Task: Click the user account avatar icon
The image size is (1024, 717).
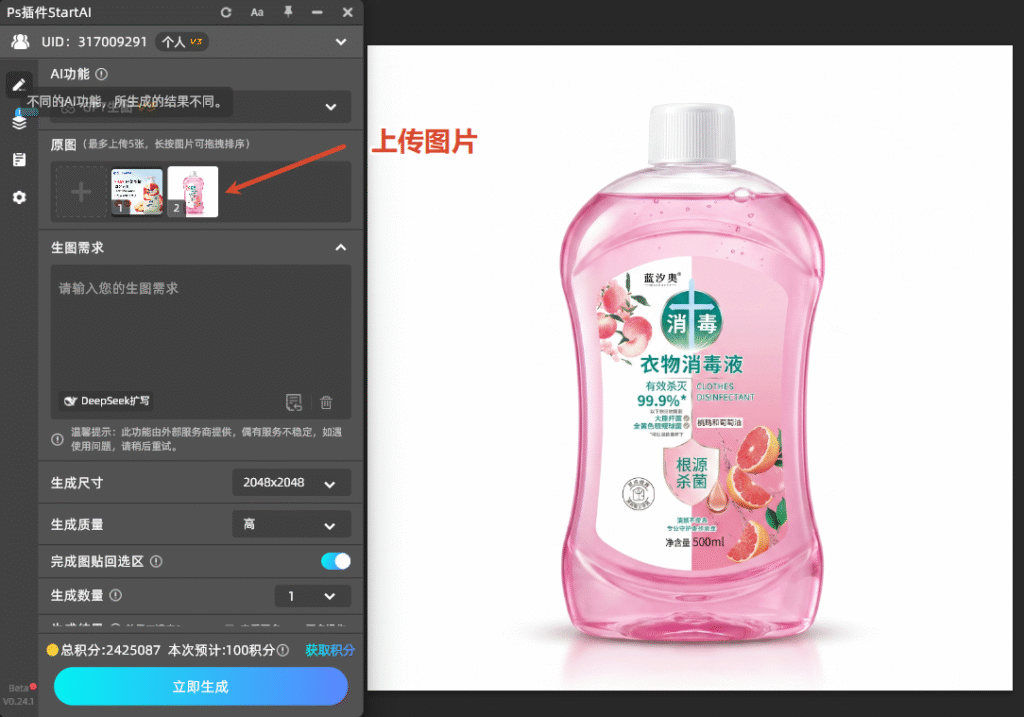Action: [20, 42]
